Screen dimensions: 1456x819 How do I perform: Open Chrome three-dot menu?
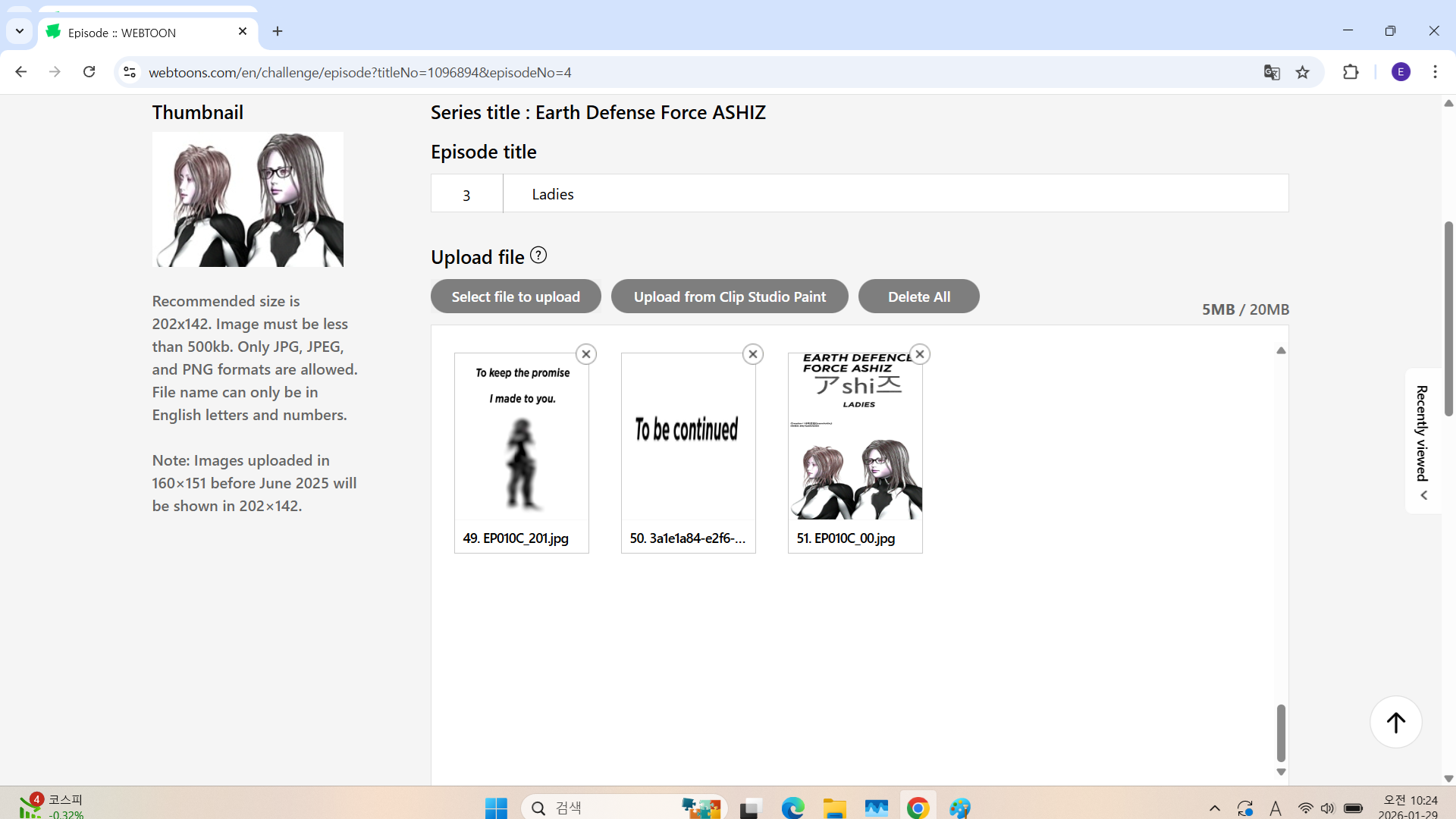click(x=1435, y=72)
